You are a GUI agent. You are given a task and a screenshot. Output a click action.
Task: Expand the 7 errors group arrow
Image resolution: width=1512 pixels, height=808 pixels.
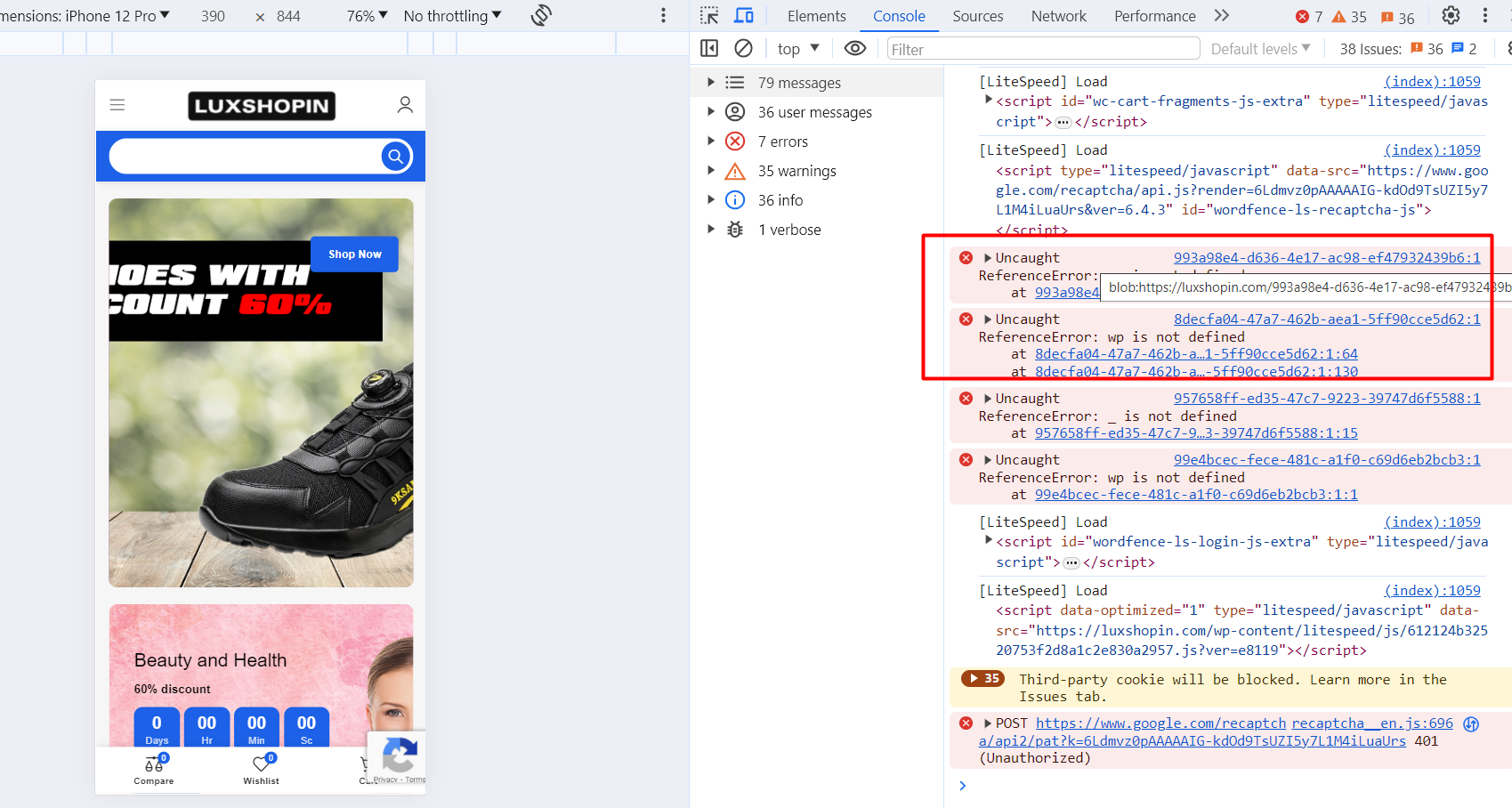click(x=710, y=141)
